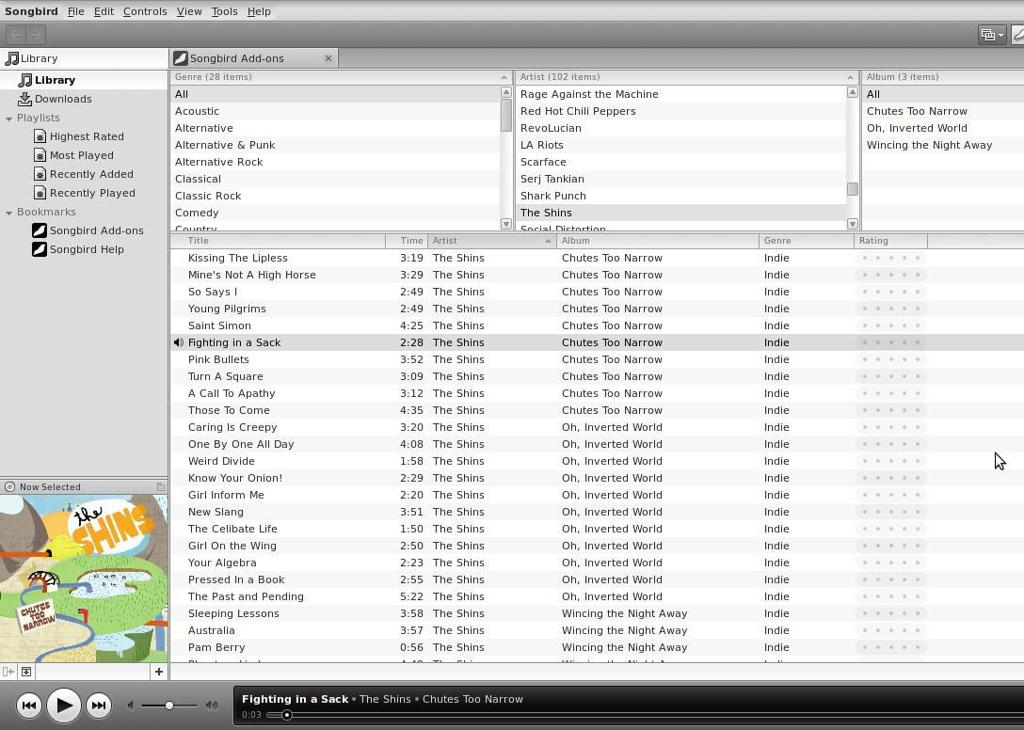Viewport: 1024px width, 730px height.
Task: Click the Album filter pane header
Action: (943, 77)
